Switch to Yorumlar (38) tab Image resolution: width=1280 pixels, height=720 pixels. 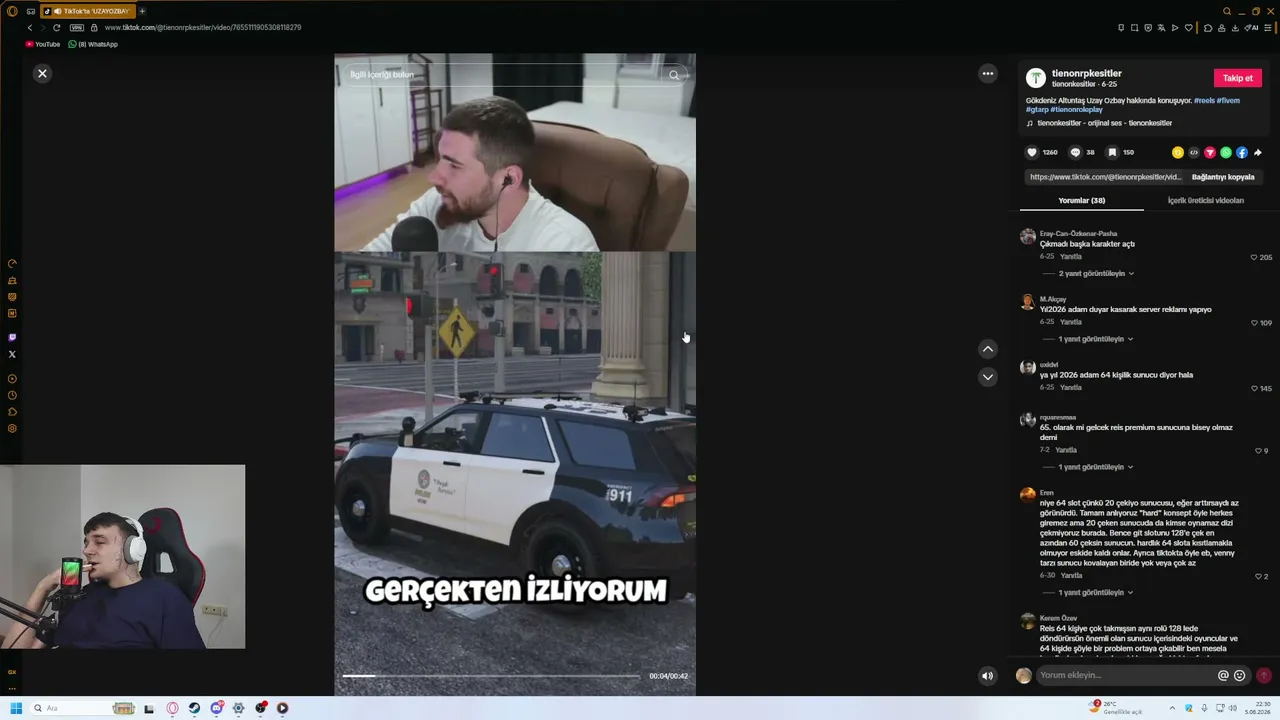click(1081, 200)
